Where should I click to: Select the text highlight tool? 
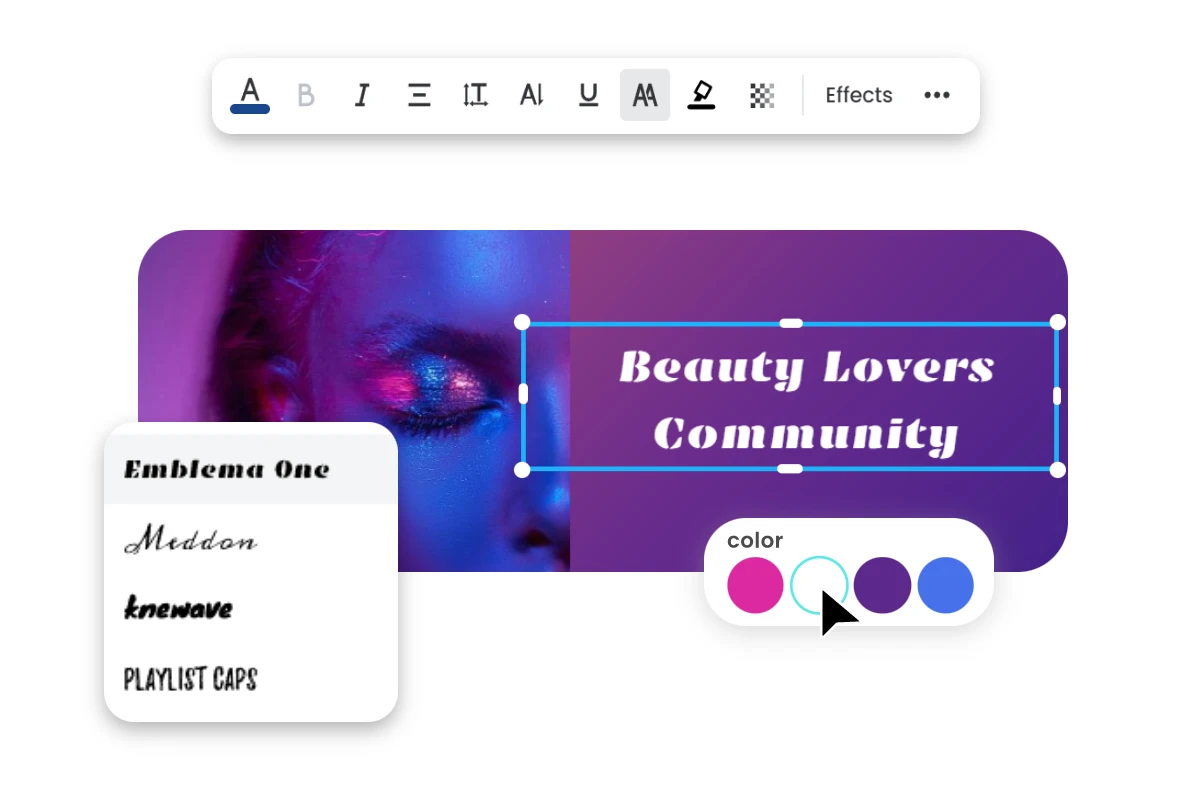(x=701, y=95)
